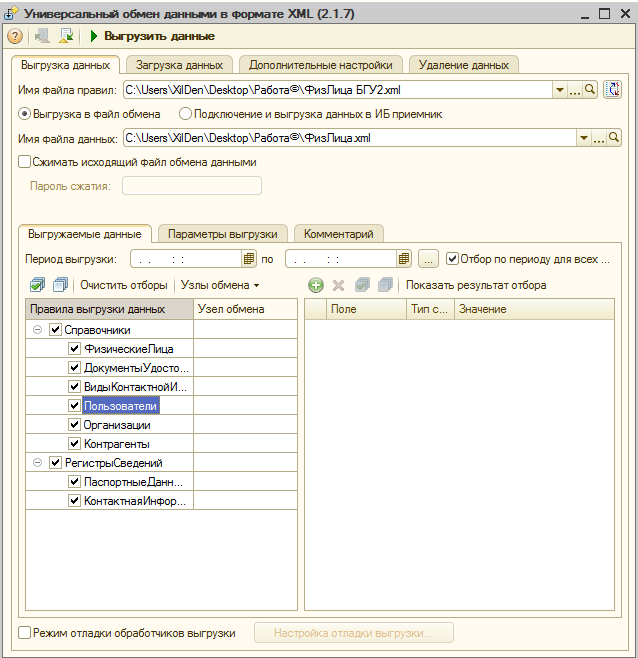Screen dimensions: 638x658
Task: Select connection and export to receiver IB option
Action: point(185,114)
